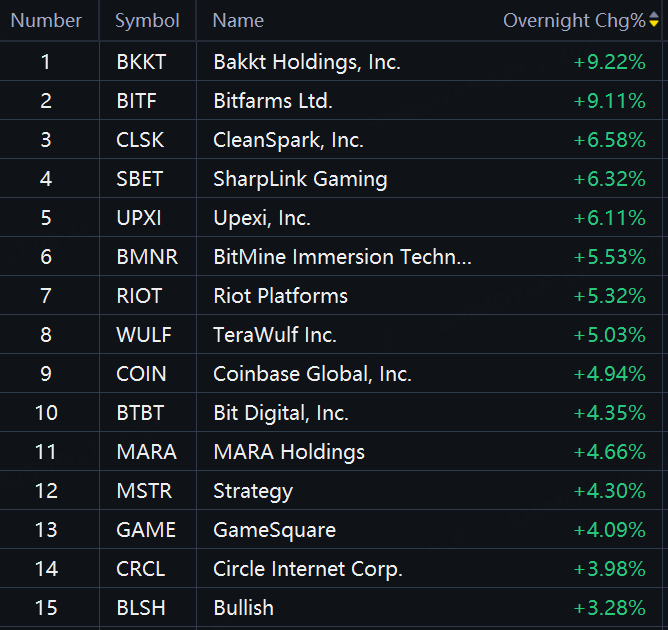
Task: Click the Bitfarms Ltd. company name
Action: click(273, 101)
